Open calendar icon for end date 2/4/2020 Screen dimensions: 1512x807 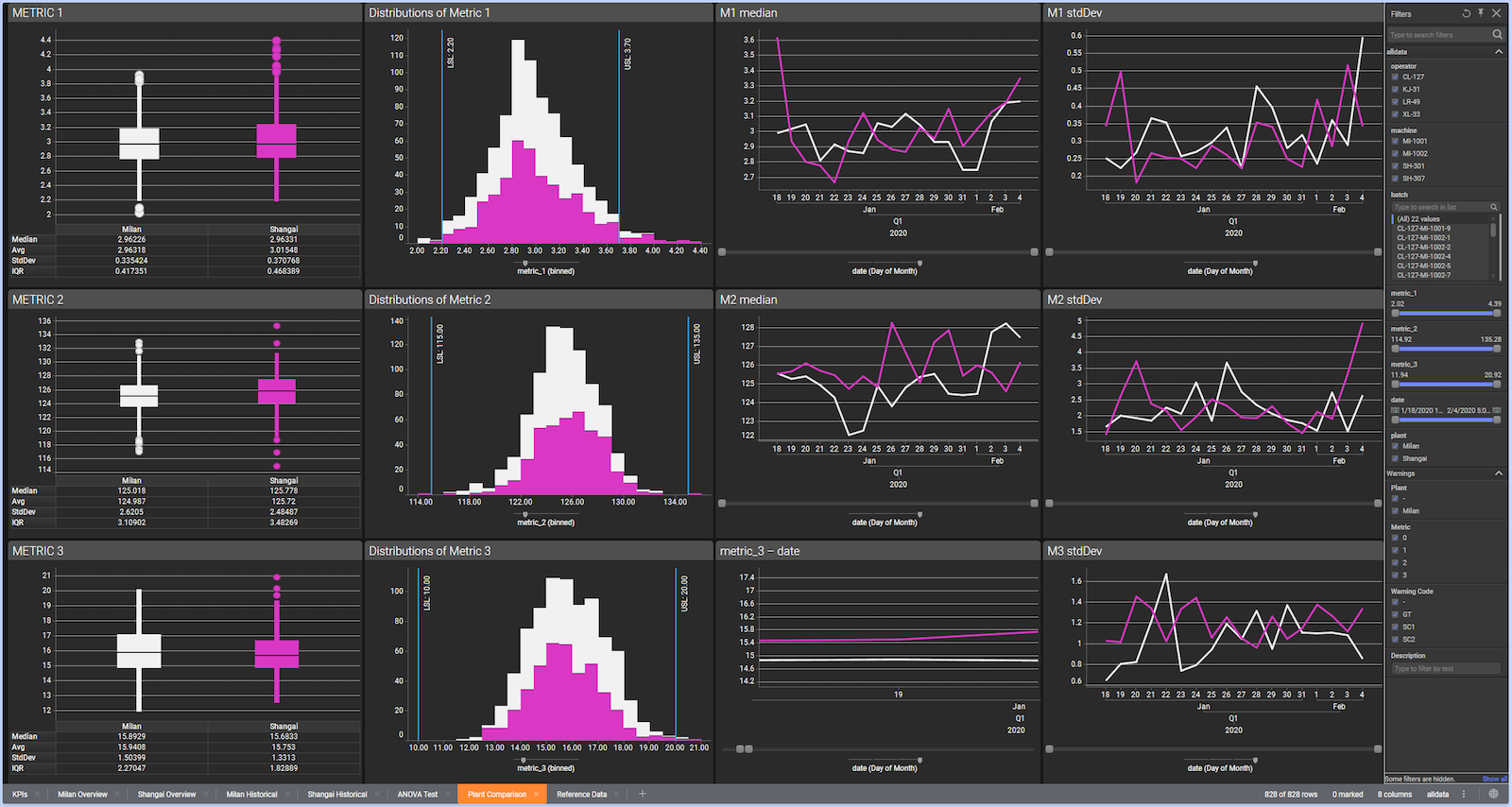pos(1497,410)
